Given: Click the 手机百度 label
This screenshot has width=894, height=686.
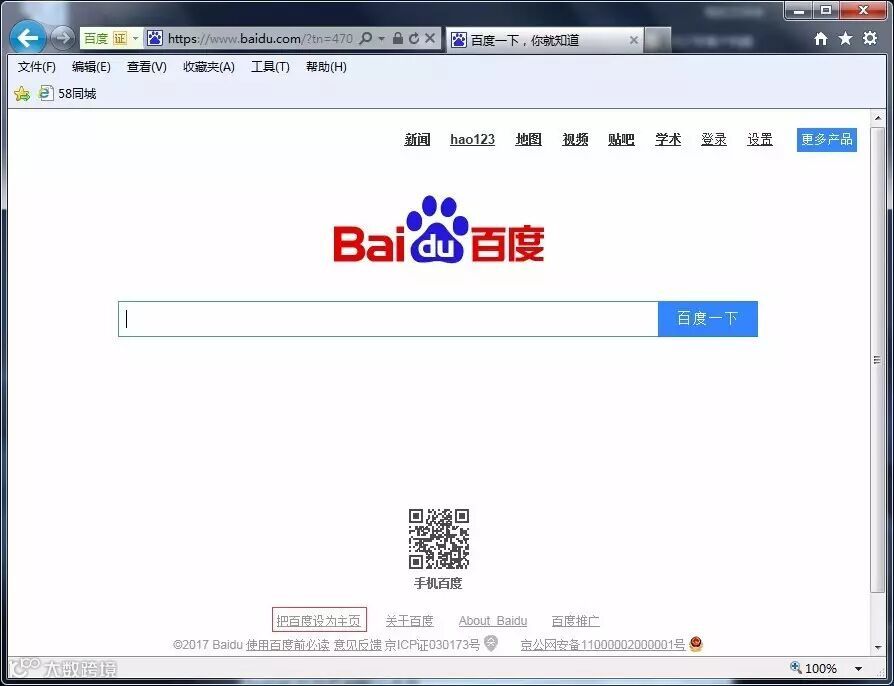Looking at the screenshot, I should pyautogui.click(x=438, y=583).
